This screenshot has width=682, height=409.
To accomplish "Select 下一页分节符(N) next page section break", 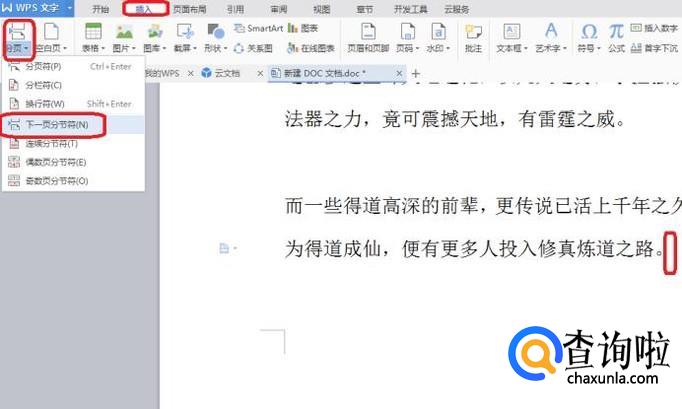I will (x=73, y=125).
